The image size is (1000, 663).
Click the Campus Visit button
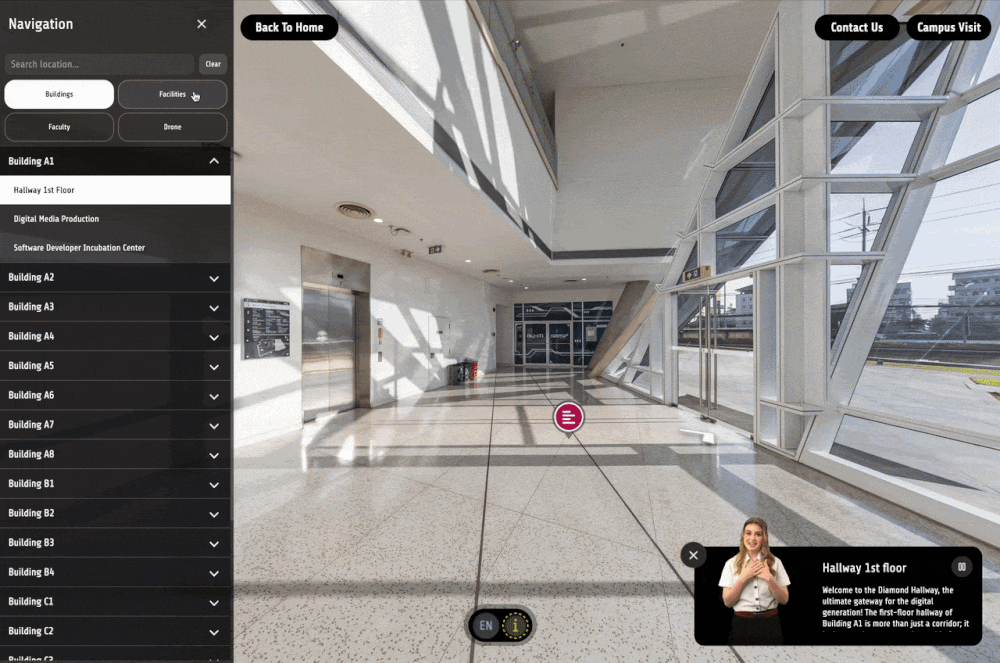pos(948,27)
